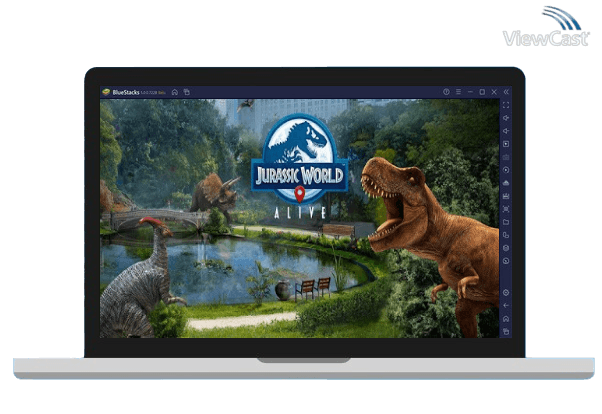Click the Jurassic World Alive logo
Screen dimensions: 602x414
(299, 166)
